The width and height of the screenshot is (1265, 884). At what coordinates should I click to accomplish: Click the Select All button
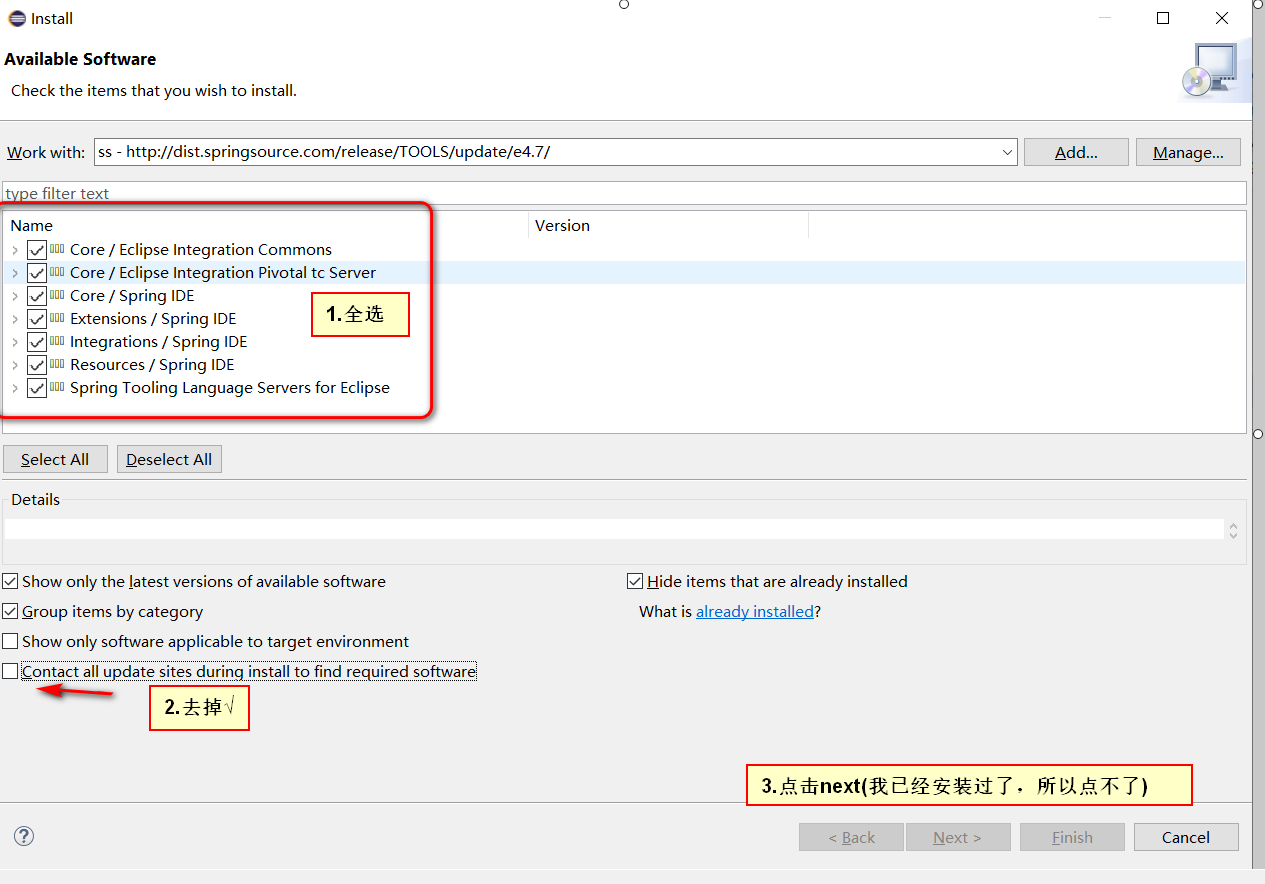click(55, 459)
